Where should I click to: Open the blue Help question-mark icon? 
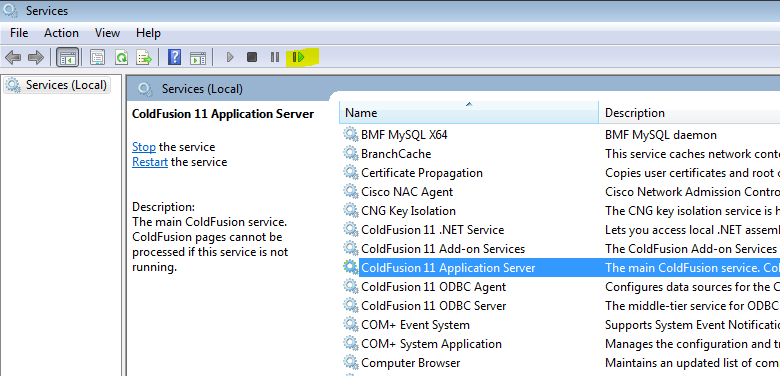tap(175, 58)
